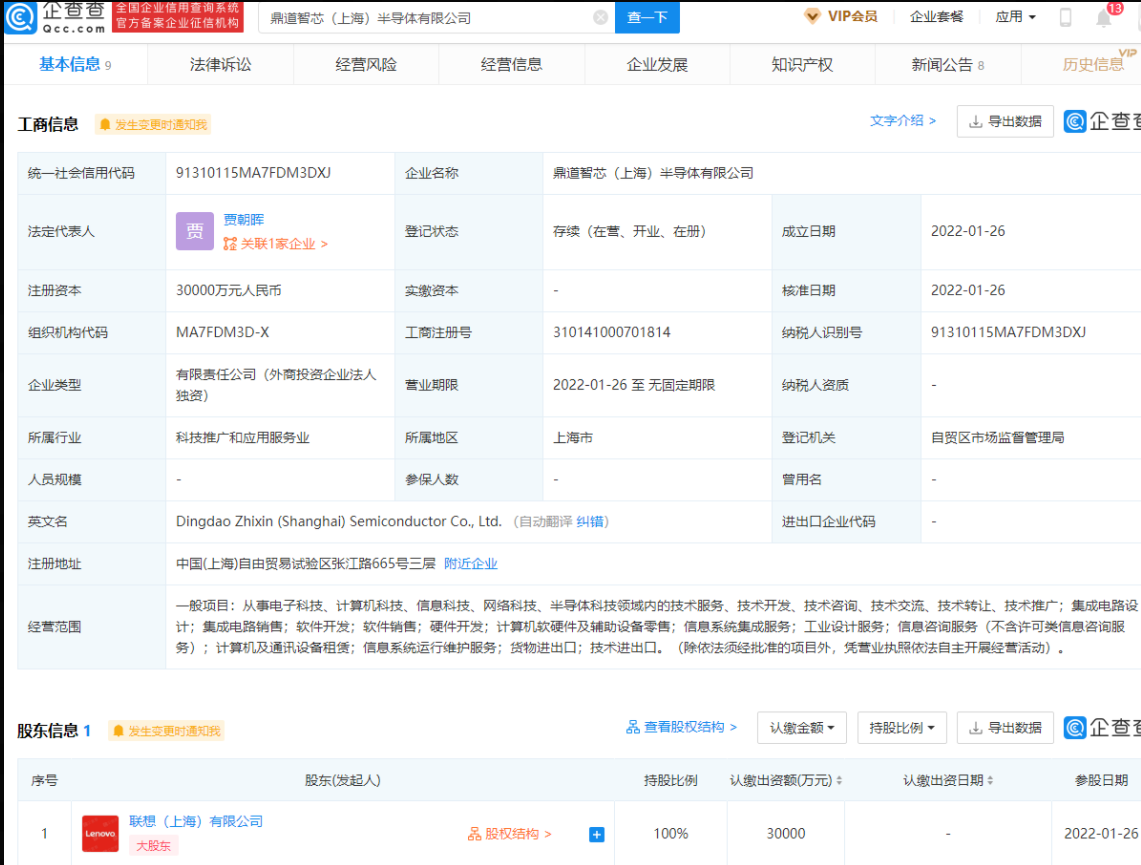
Task: Click the Qcc.com logo icon
Action: click(x=20, y=17)
